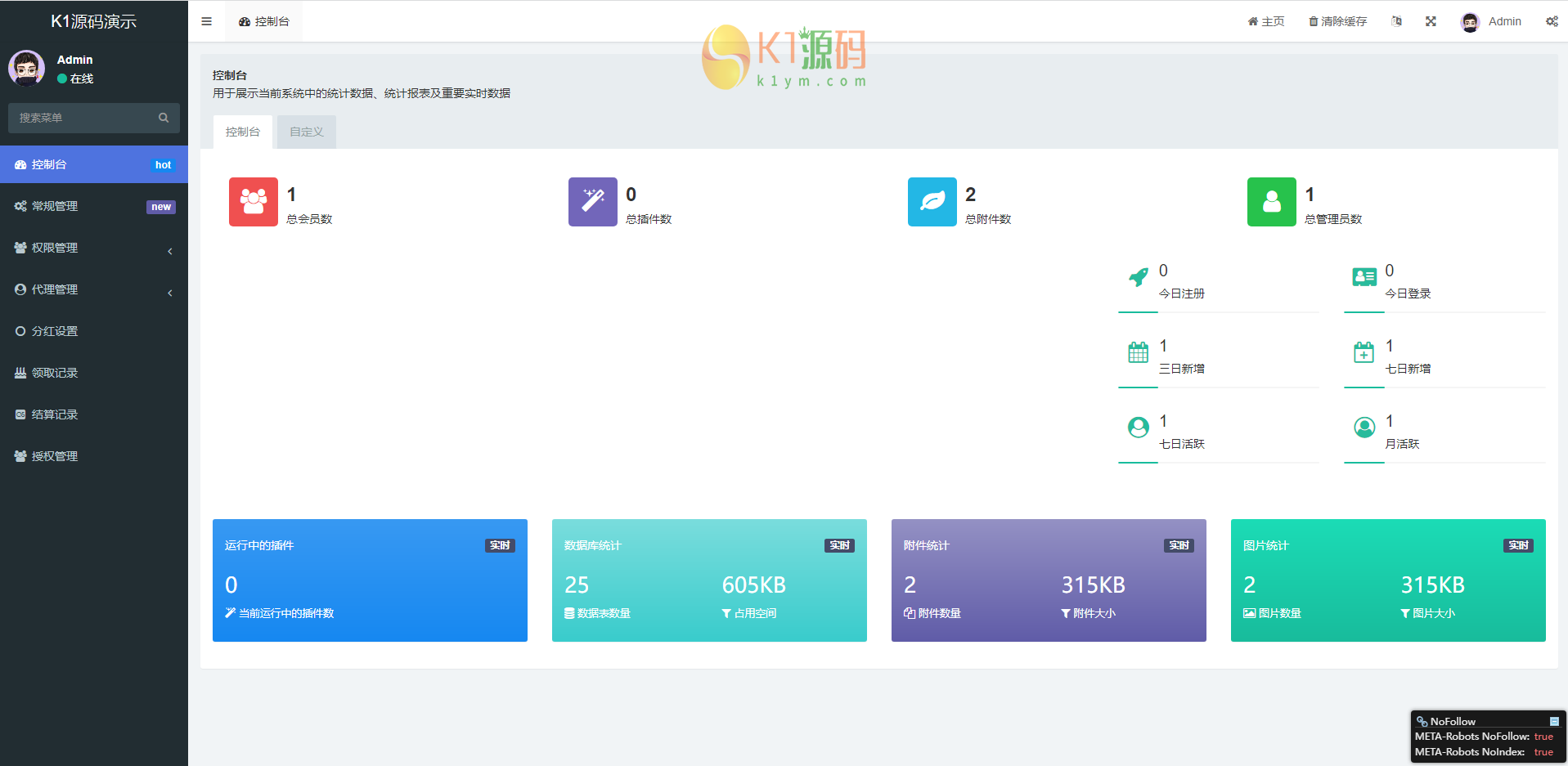Expand the 权限管理 submenu chevron
Viewport: 1568px width, 766px height.
(x=170, y=251)
